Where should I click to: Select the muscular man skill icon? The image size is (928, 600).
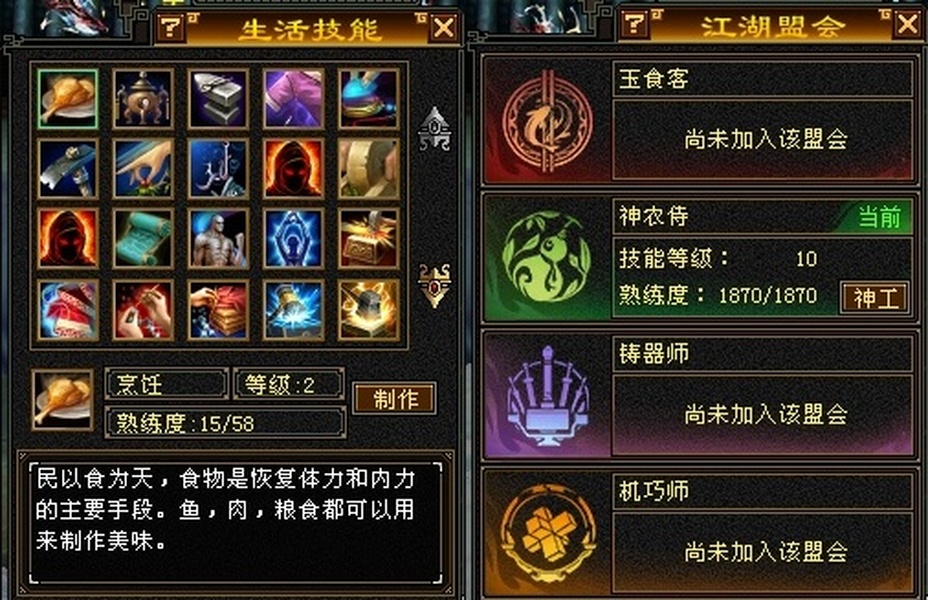tap(218, 238)
